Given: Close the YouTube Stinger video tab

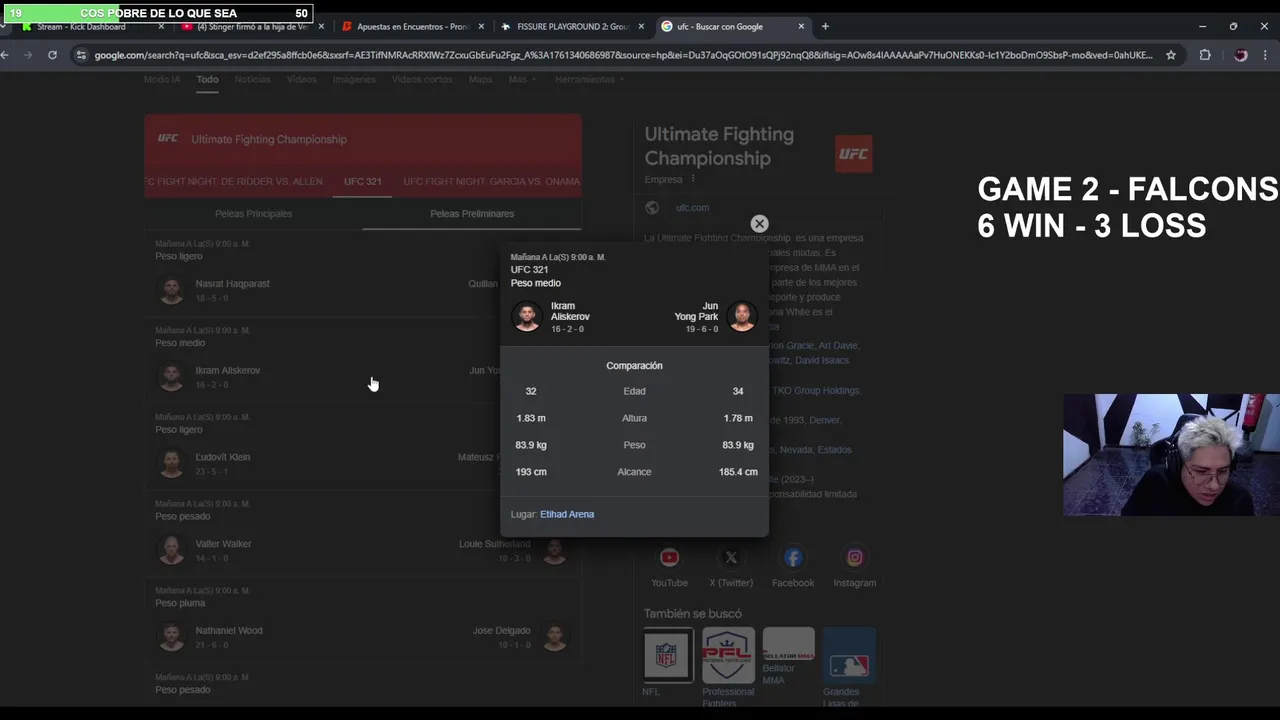Looking at the screenshot, I should [321, 27].
